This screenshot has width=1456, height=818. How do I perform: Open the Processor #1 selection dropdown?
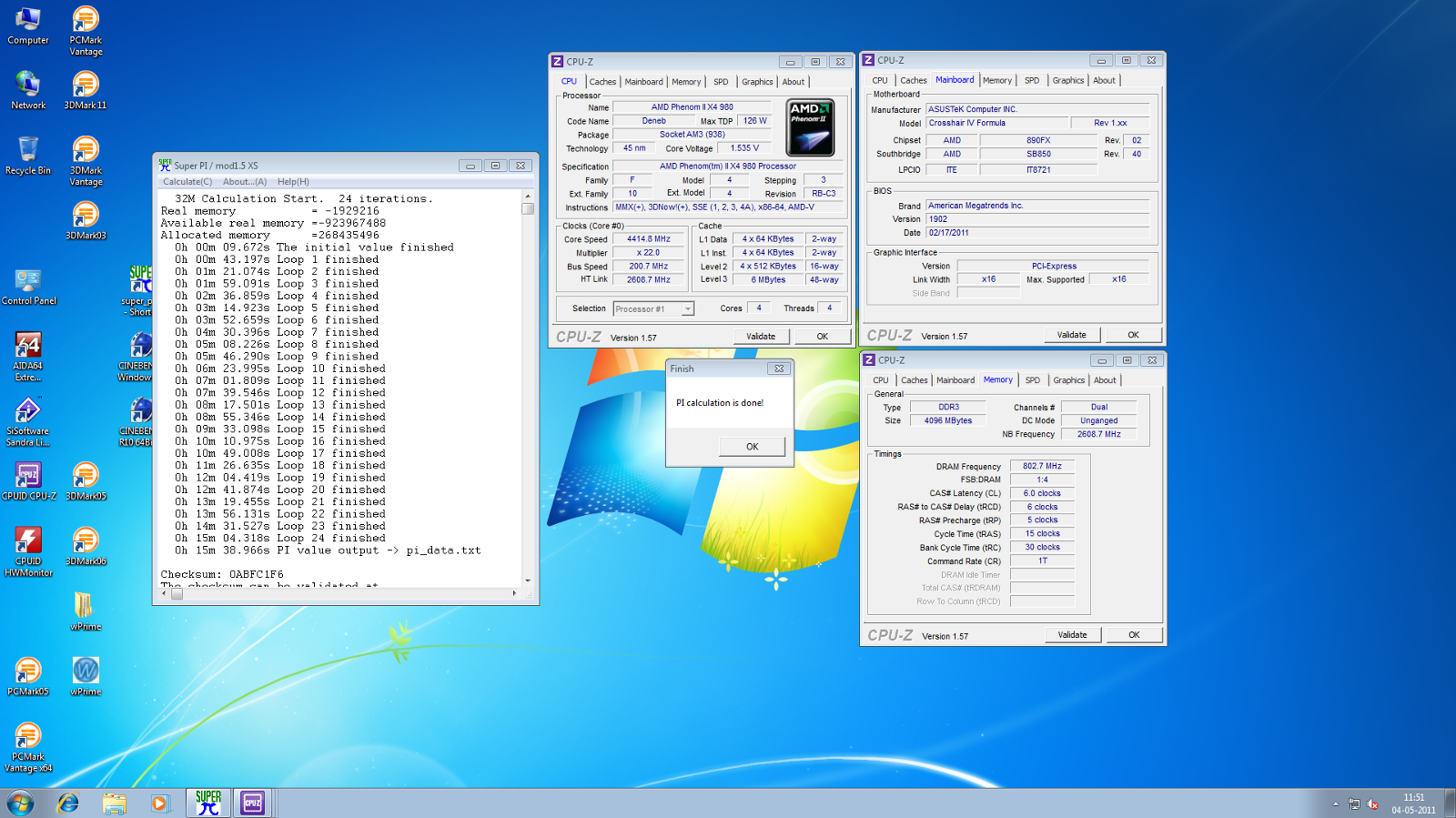[x=653, y=308]
